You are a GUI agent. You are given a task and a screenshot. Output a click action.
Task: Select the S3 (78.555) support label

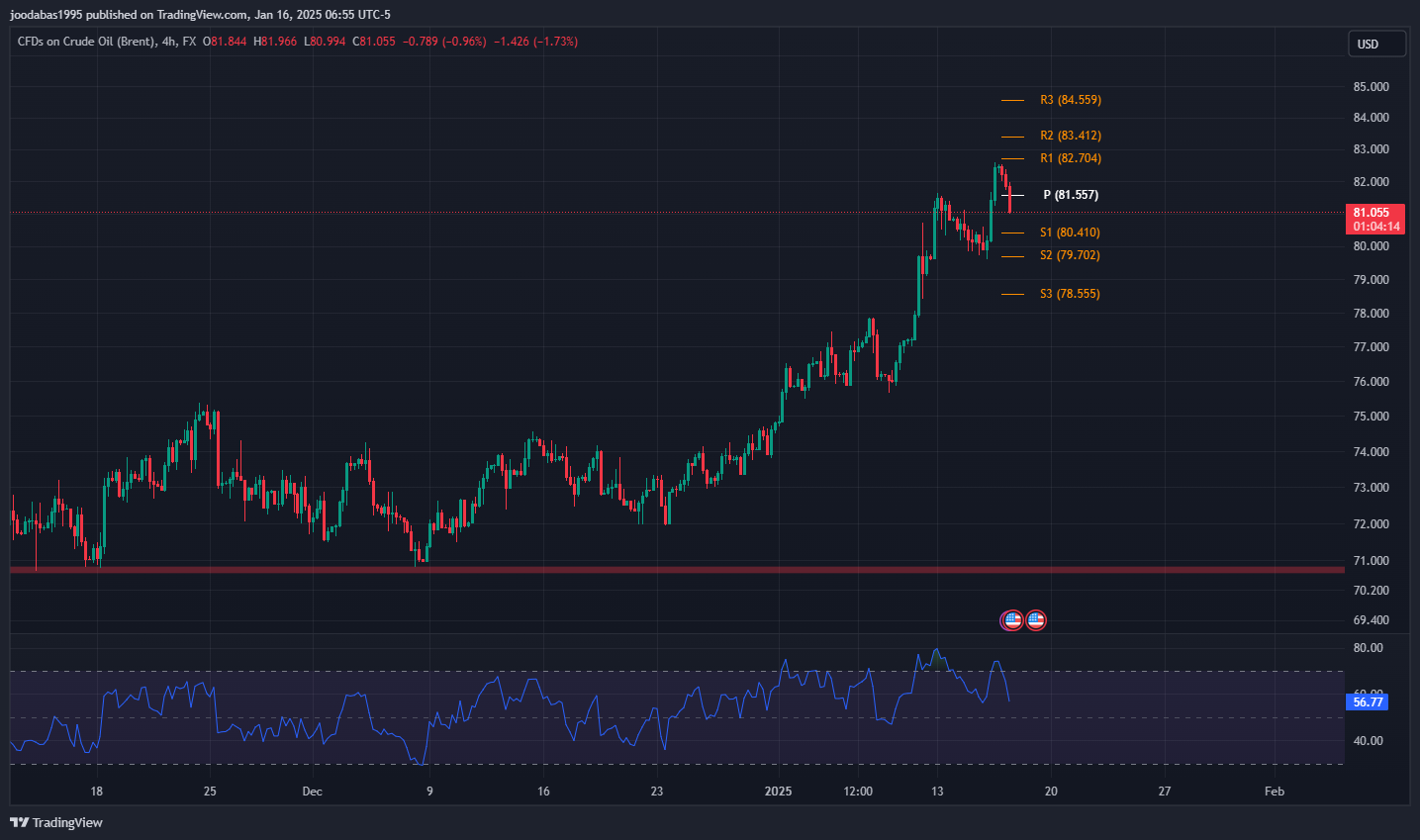click(x=1069, y=294)
